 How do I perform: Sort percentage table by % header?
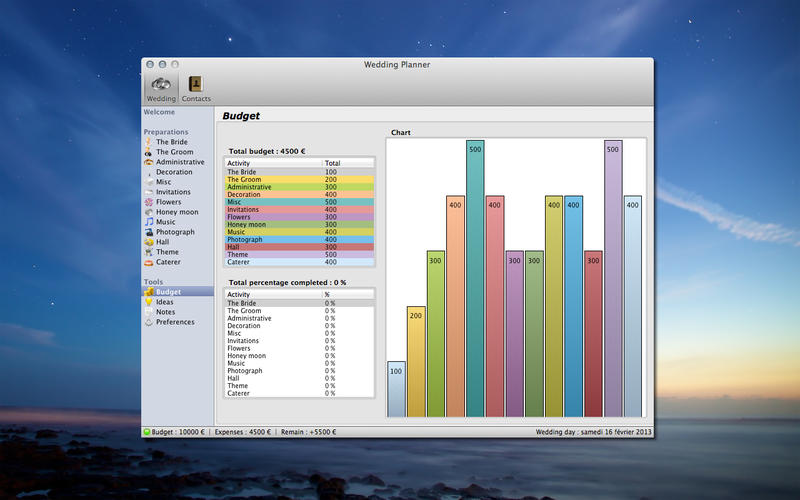pyautogui.click(x=348, y=294)
